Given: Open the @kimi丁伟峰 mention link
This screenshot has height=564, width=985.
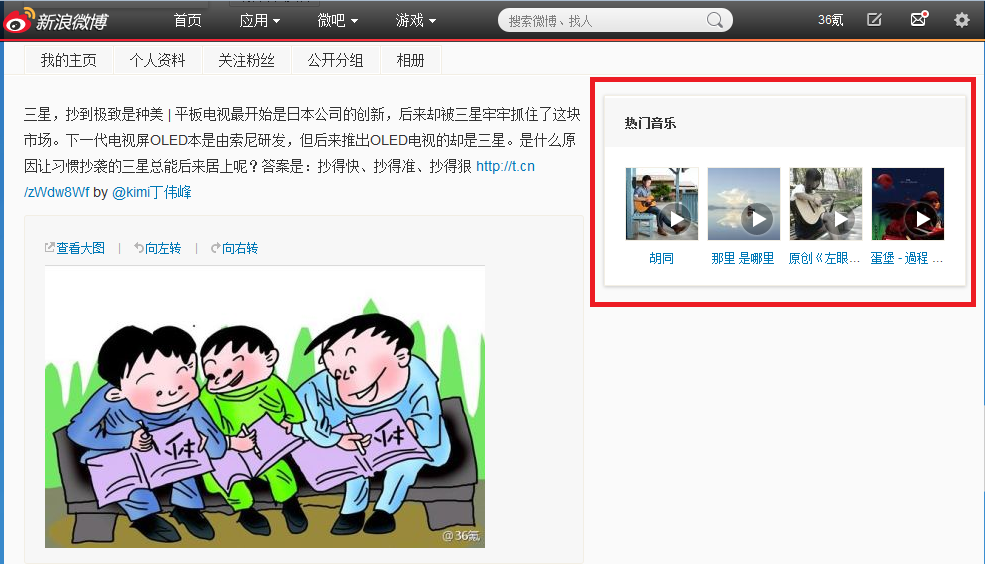Looking at the screenshot, I should click(x=151, y=192).
